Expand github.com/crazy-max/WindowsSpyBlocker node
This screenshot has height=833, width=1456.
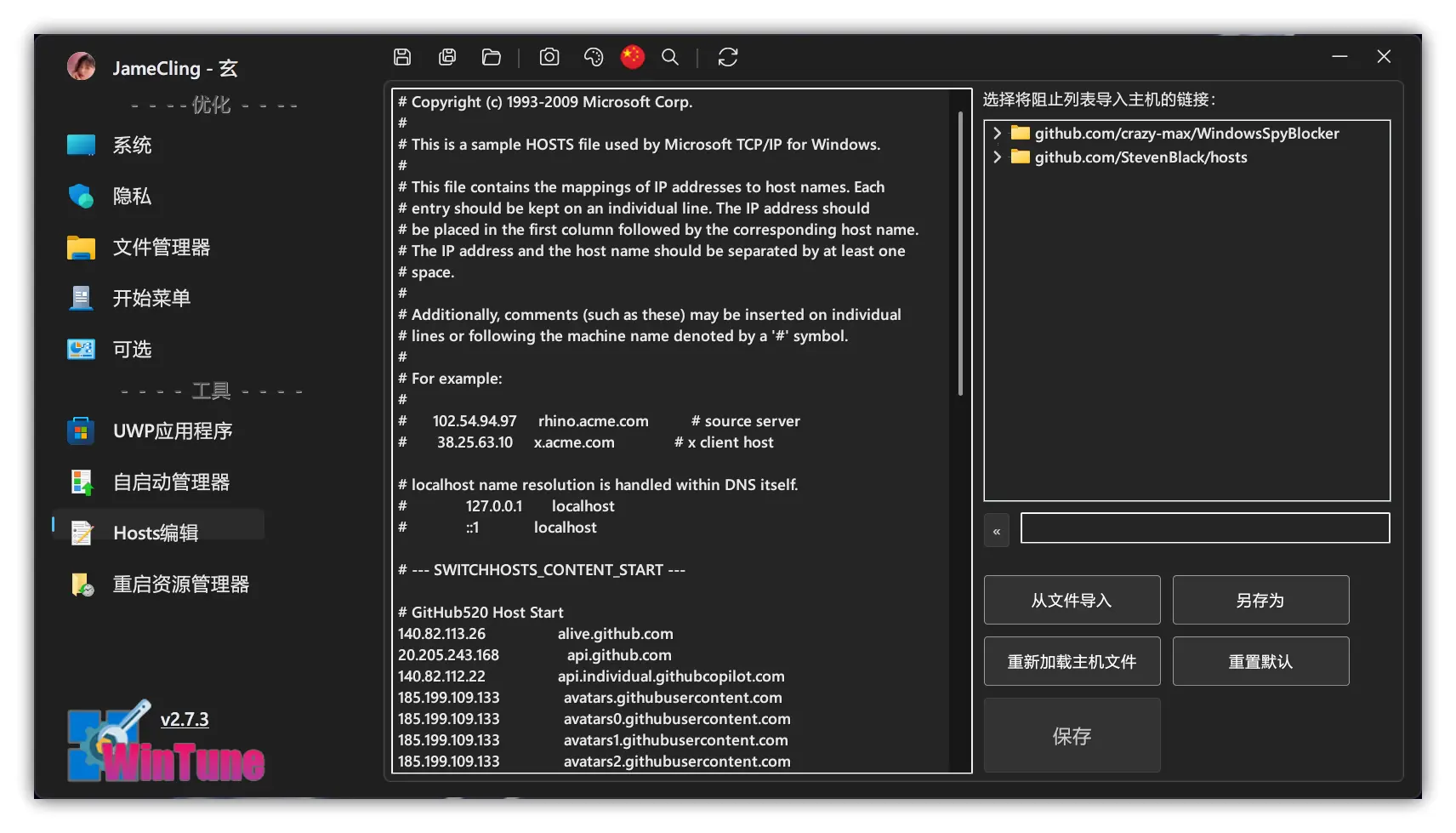[x=997, y=133]
